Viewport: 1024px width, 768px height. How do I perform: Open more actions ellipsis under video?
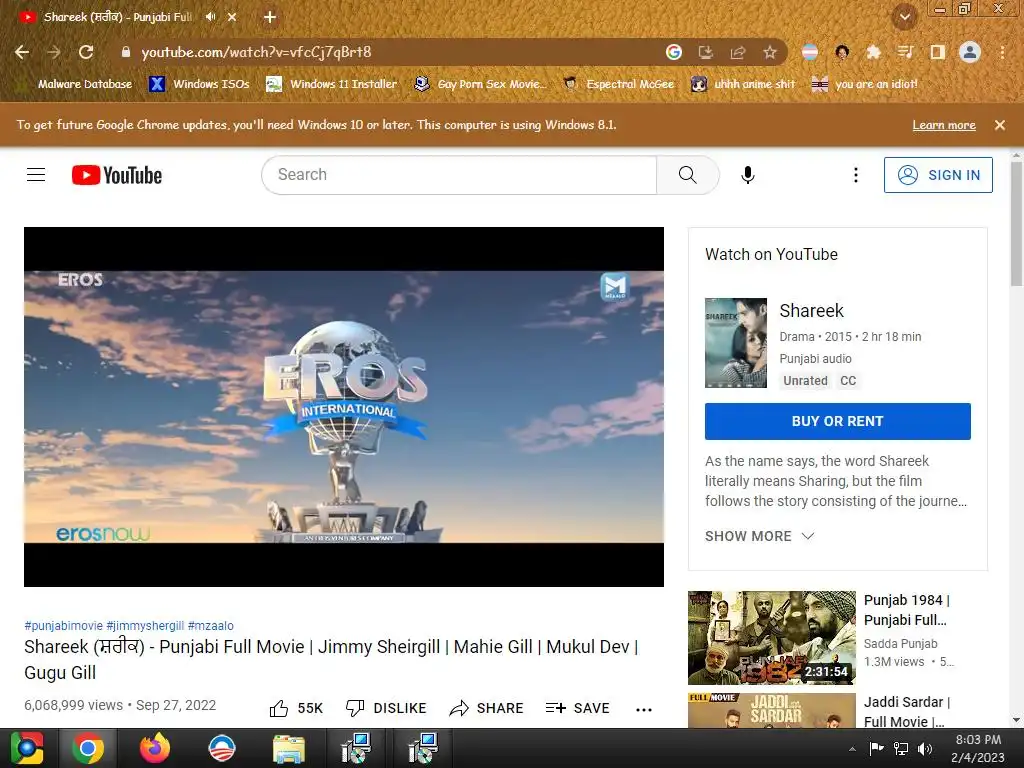(x=644, y=710)
